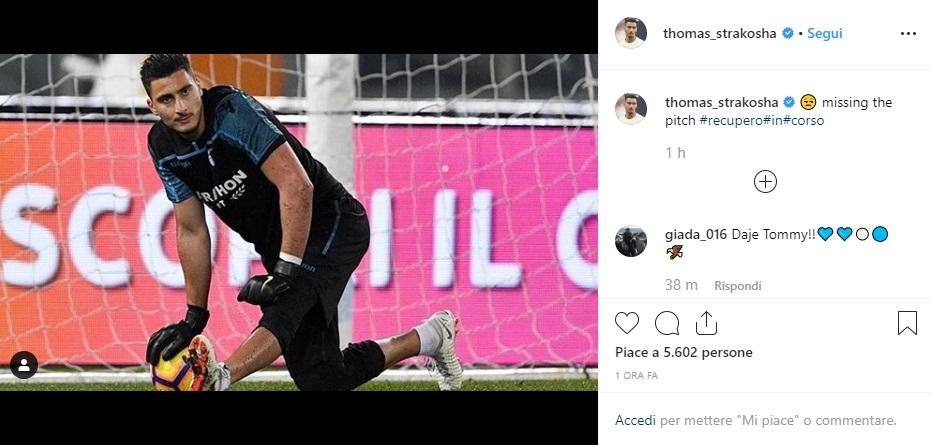Click the verified badge in the post header
The image size is (931, 445).
pos(788,33)
